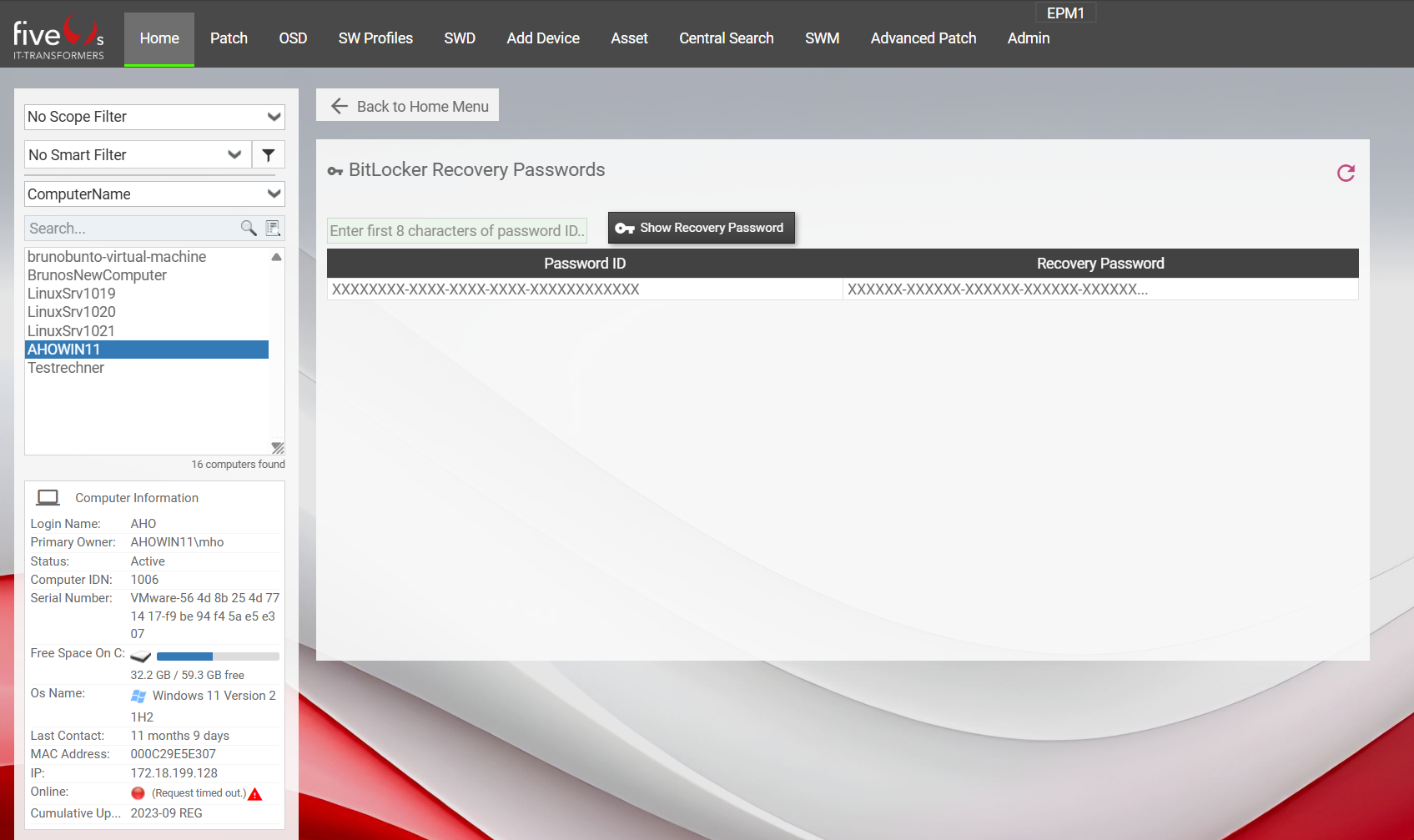Screen dimensions: 1414x840
Task: Select Testrechner in computer list
Action: [x=147, y=368]
